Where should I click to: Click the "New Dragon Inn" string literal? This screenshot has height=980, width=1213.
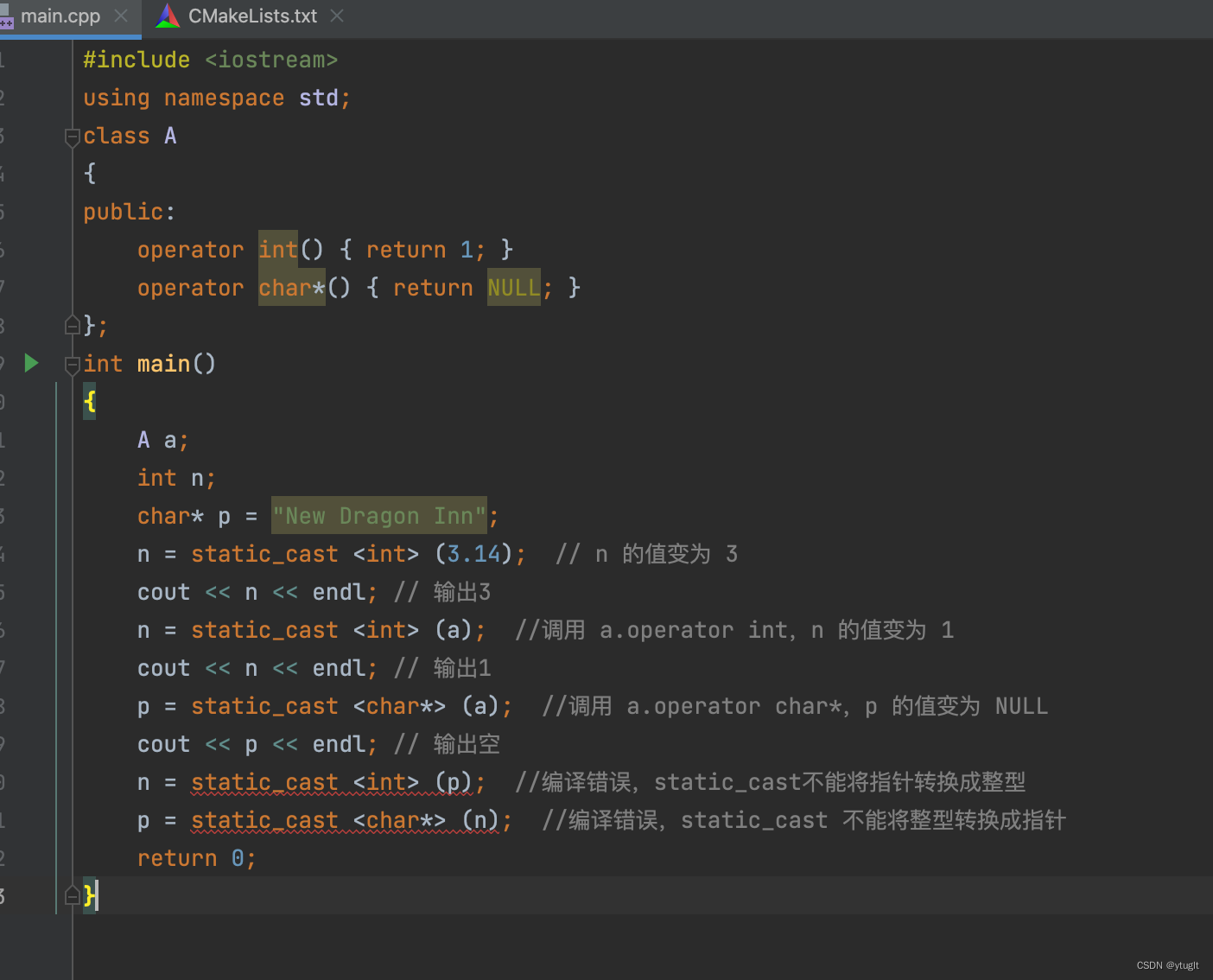tap(379, 516)
